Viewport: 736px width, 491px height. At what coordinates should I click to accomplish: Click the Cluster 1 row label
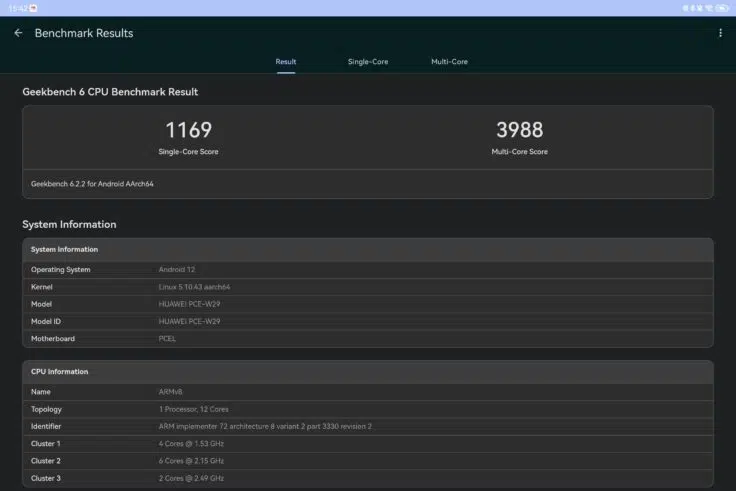[46, 444]
